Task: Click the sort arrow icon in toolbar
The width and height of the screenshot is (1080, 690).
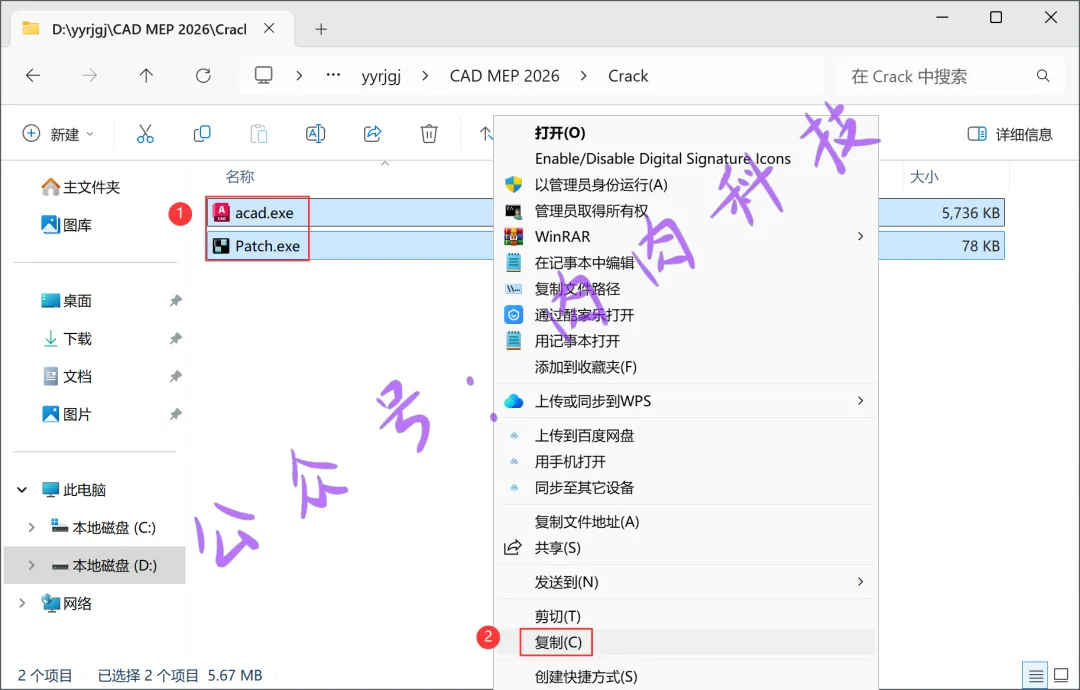Action: [486, 134]
